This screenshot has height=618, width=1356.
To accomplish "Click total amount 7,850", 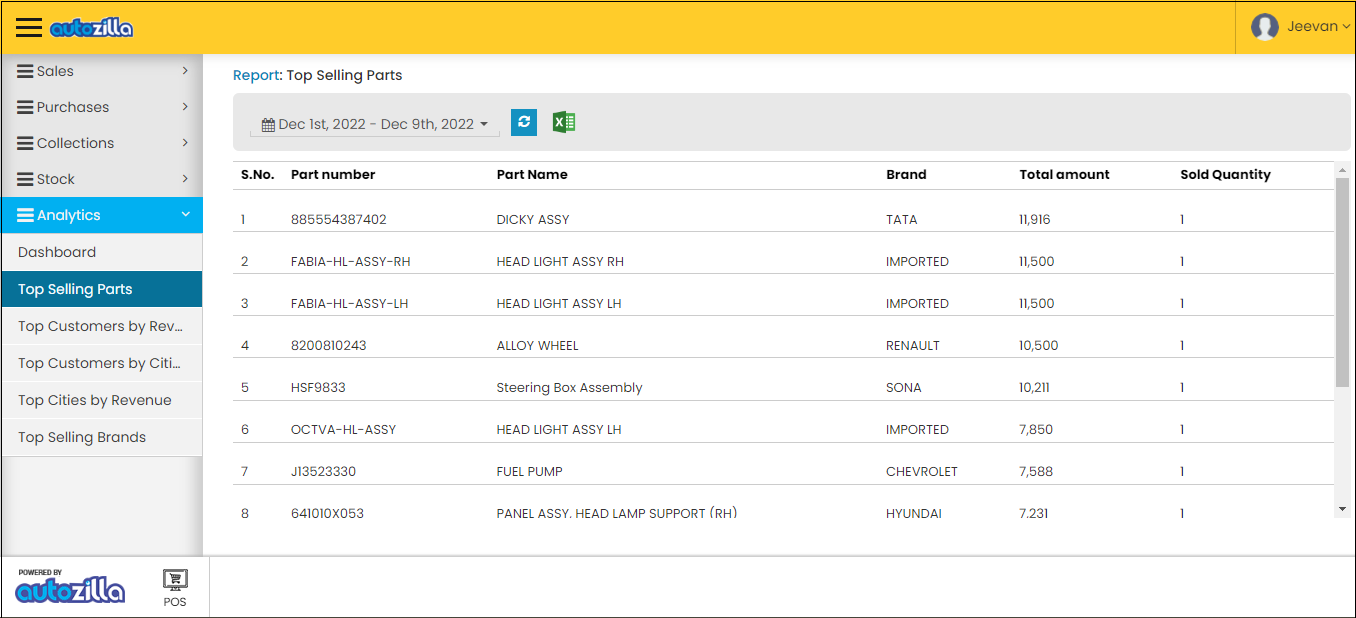I will pyautogui.click(x=1037, y=429).
